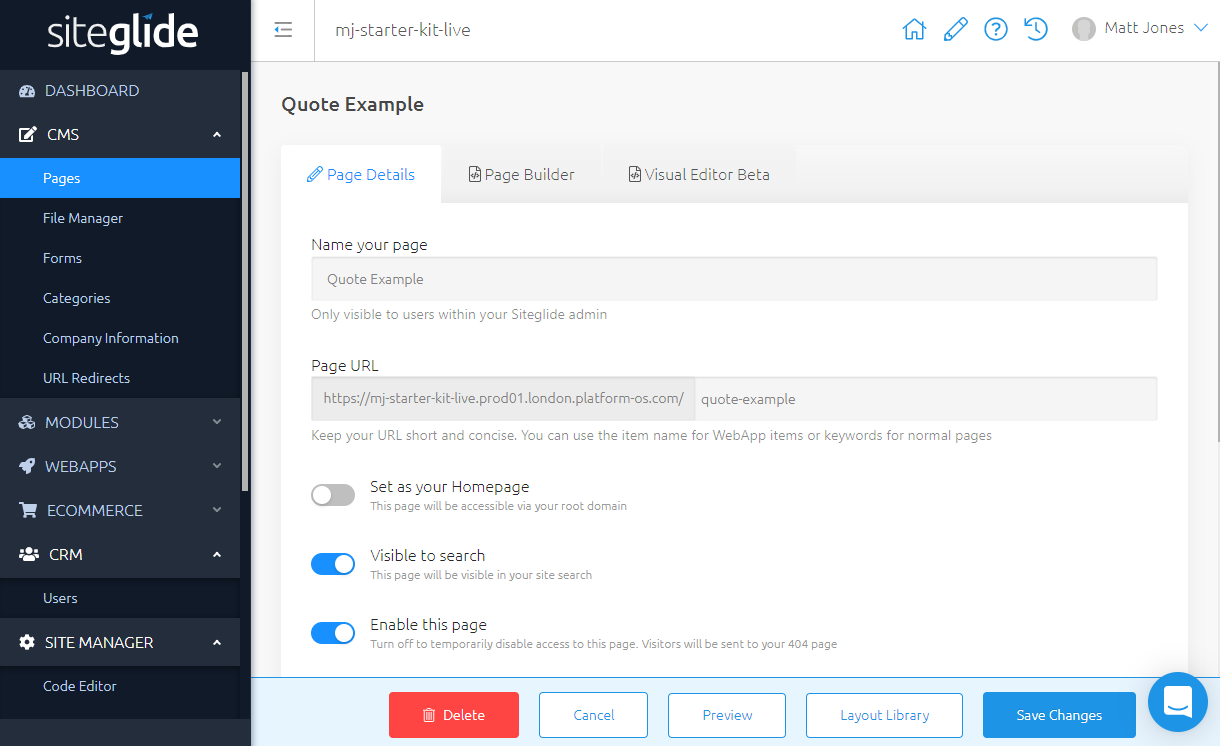Click the history clock icon
The height and width of the screenshot is (746, 1220).
click(x=1036, y=29)
